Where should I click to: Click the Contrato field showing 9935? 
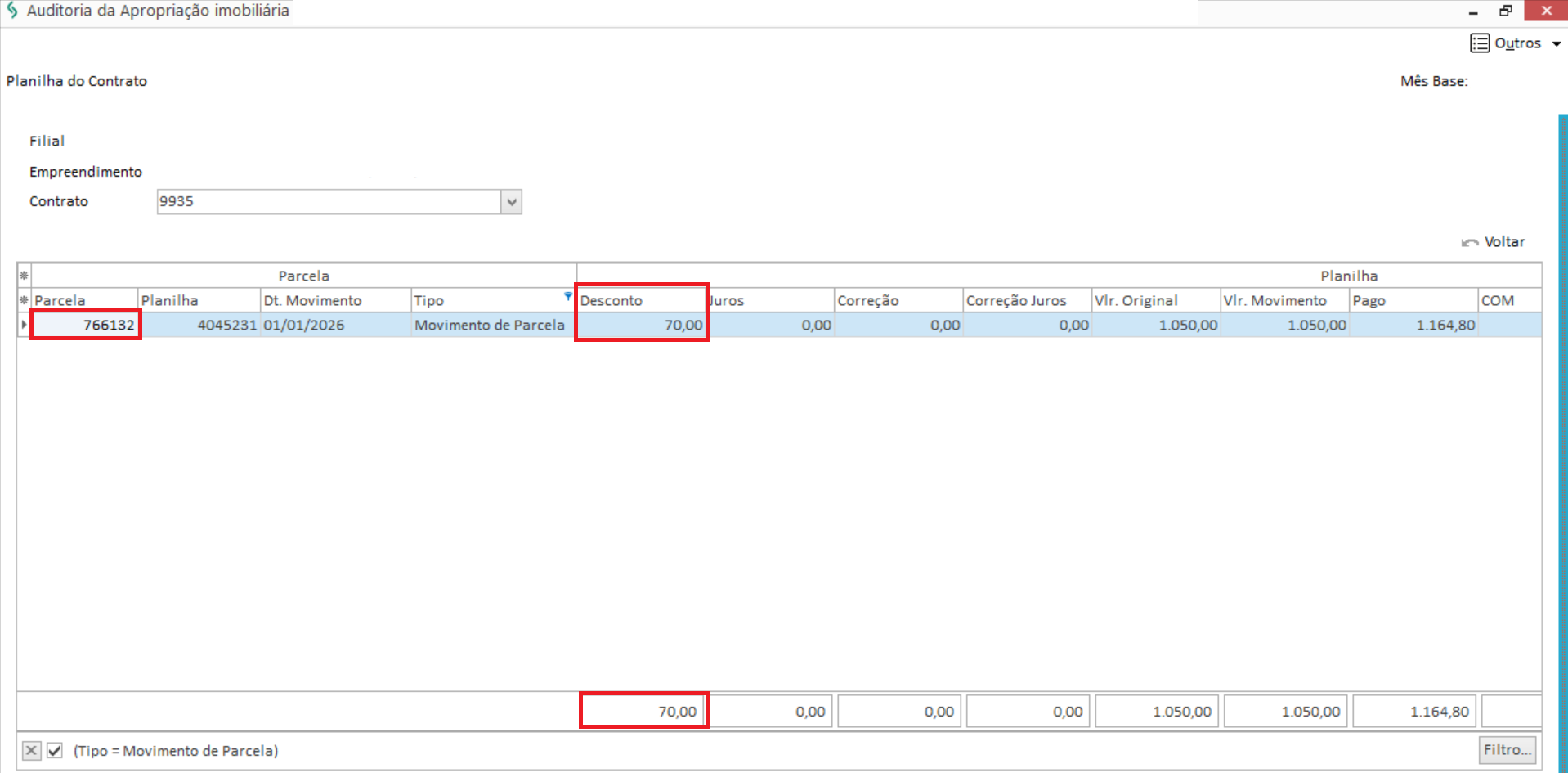[x=327, y=202]
